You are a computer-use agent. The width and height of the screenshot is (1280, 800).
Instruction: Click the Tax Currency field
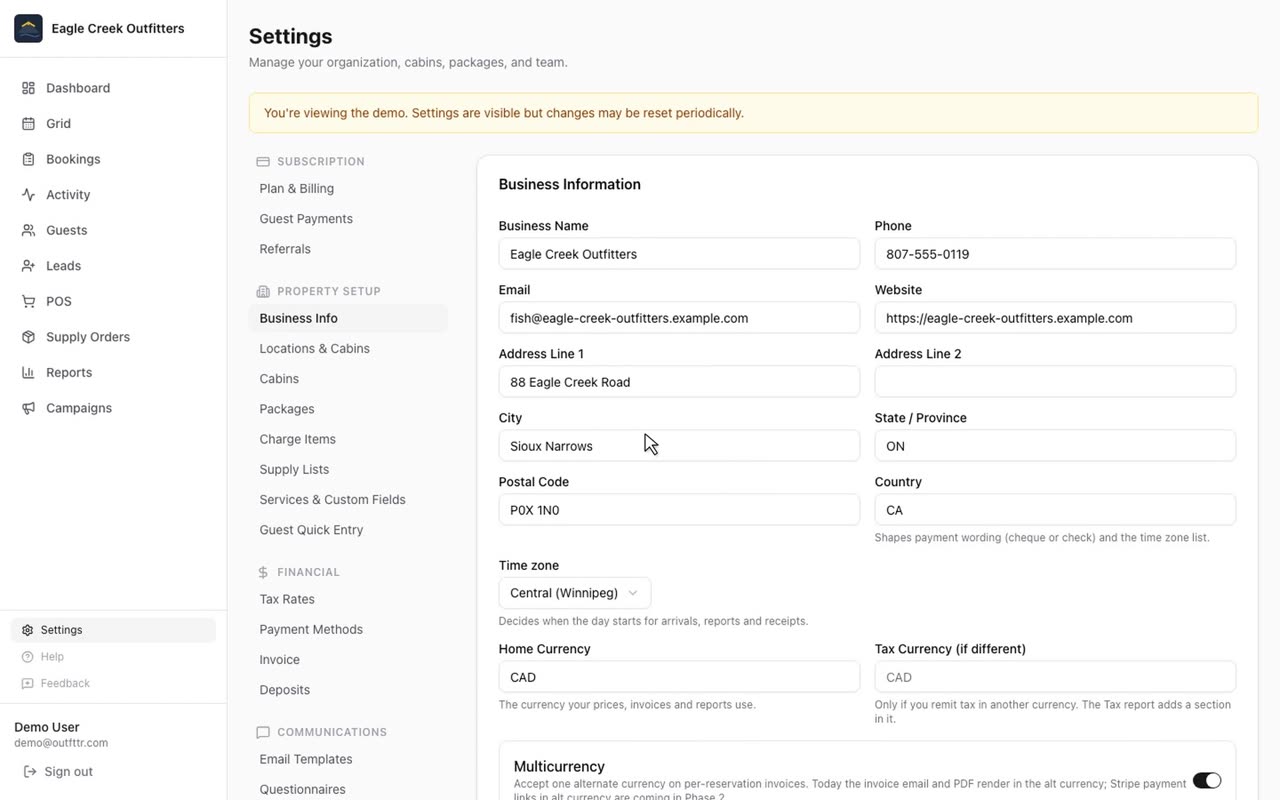click(x=1055, y=677)
